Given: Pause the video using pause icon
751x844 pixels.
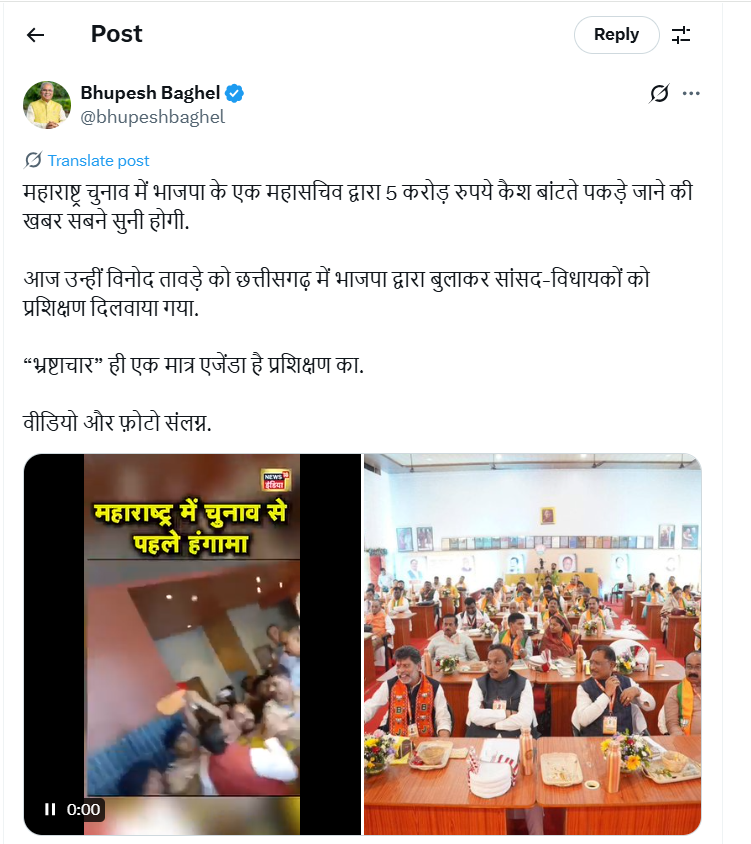Looking at the screenshot, I should pyautogui.click(x=50, y=809).
